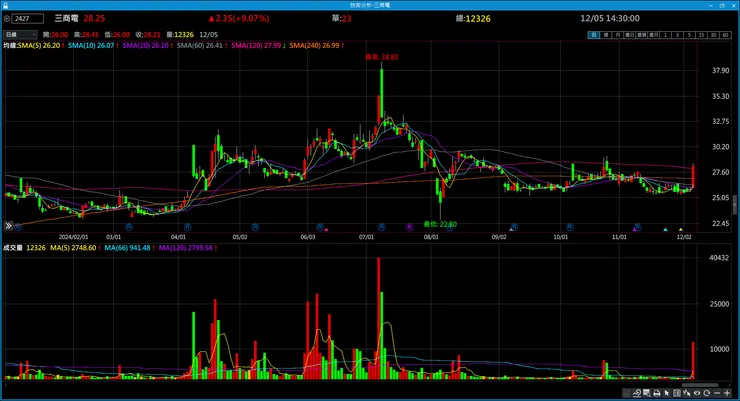Click the print icon in bottom toolbar
This screenshot has height=401, width=740.
point(656,393)
